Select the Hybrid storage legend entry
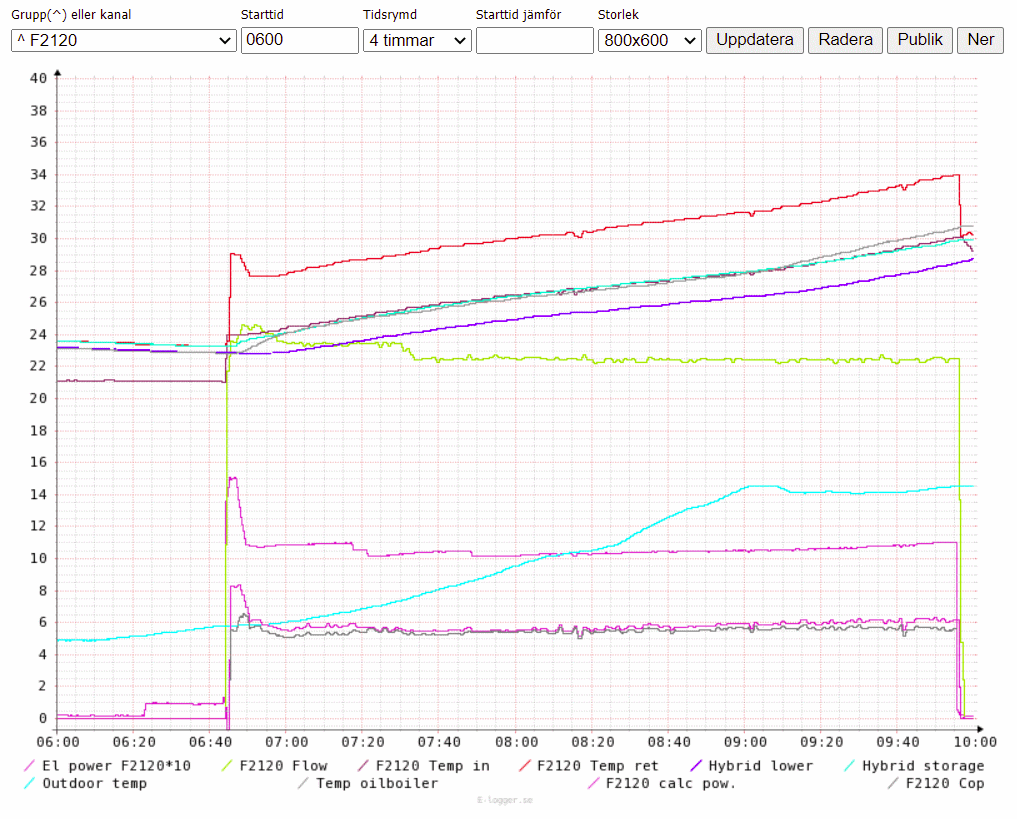The height and width of the screenshot is (819, 1017). tap(922, 766)
